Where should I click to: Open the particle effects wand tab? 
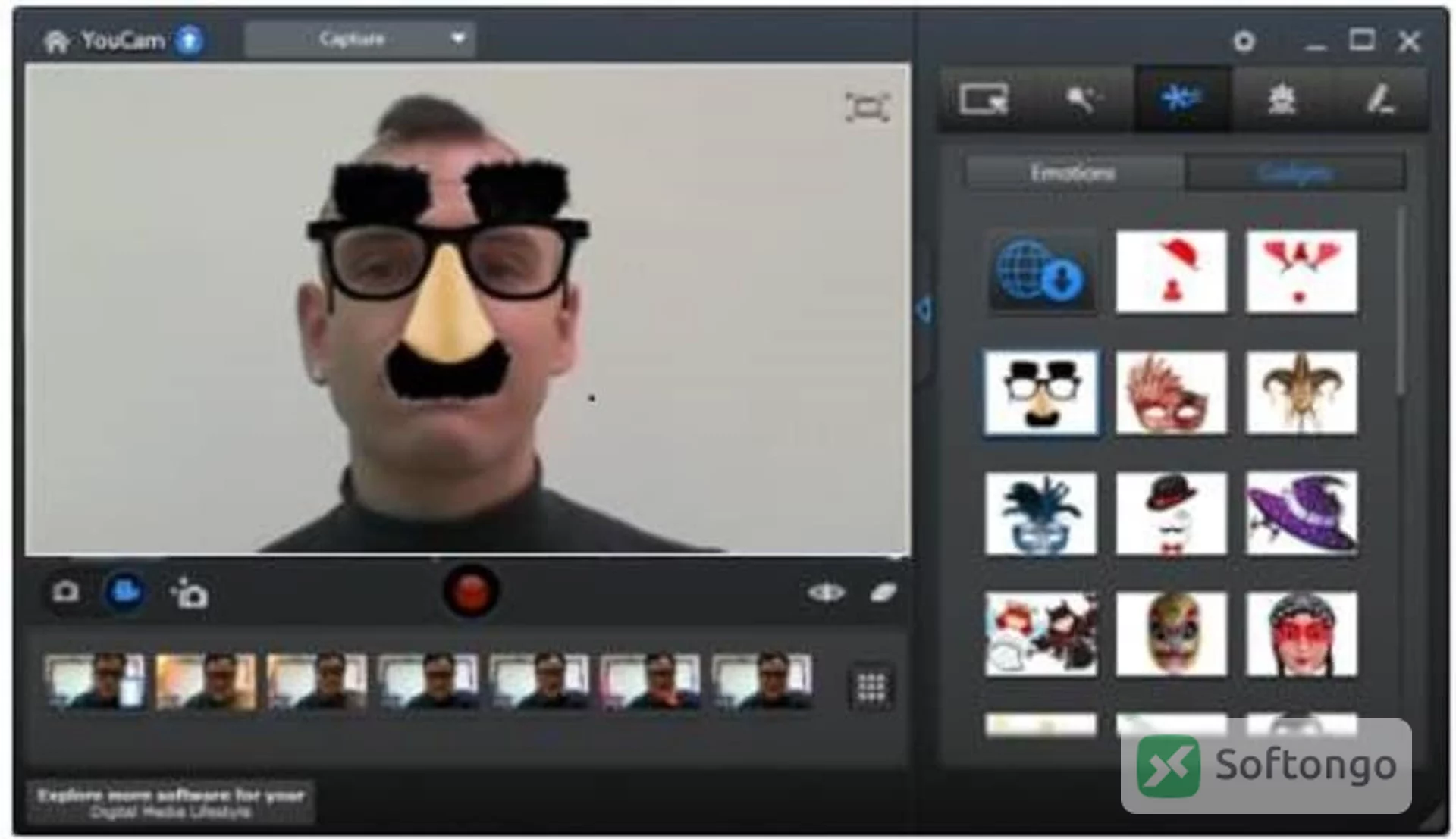tap(1083, 99)
